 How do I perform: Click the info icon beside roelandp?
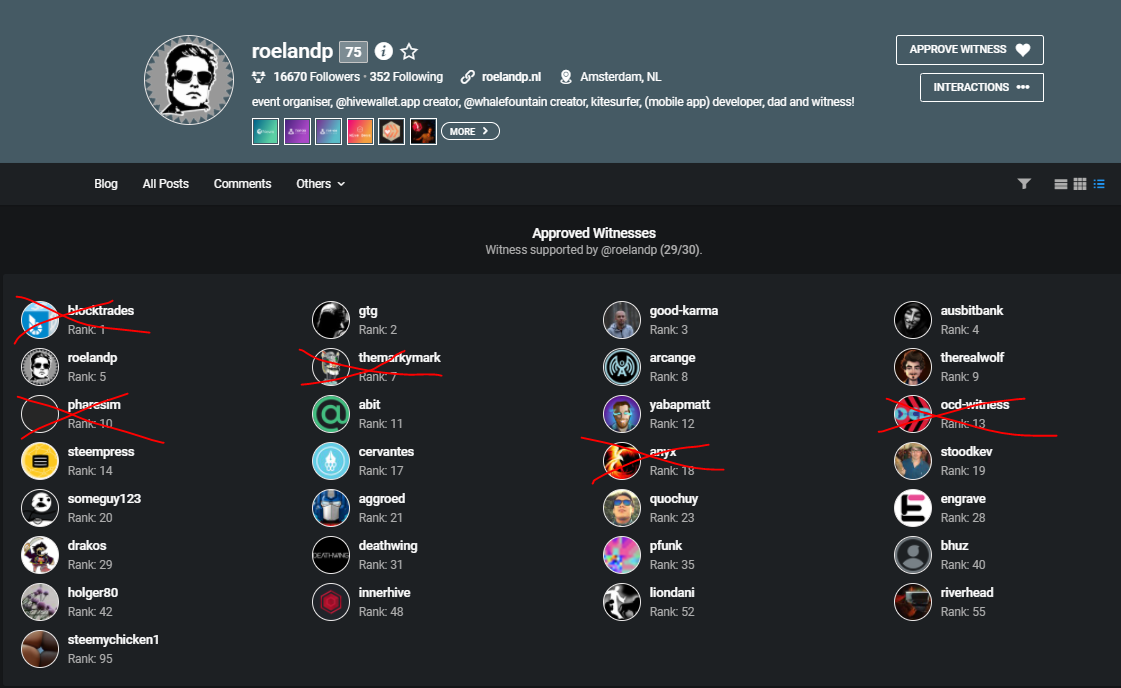(384, 51)
